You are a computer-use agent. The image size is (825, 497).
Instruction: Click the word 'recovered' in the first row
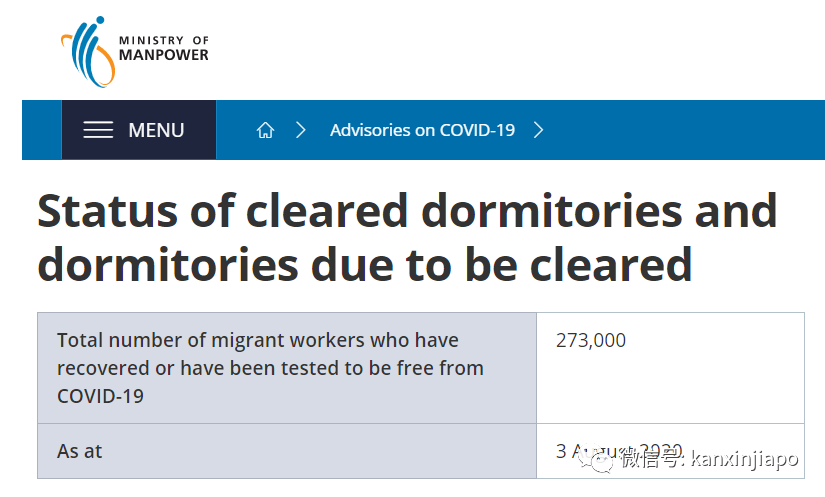(x=100, y=368)
